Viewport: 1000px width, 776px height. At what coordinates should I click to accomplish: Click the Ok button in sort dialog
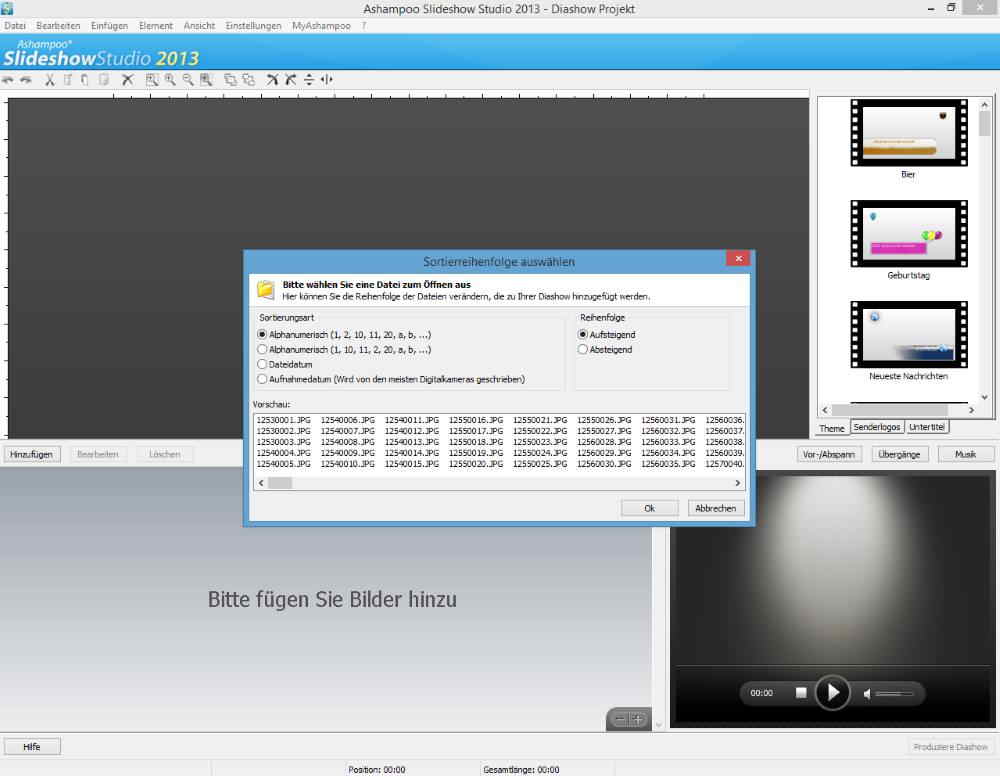(x=649, y=508)
